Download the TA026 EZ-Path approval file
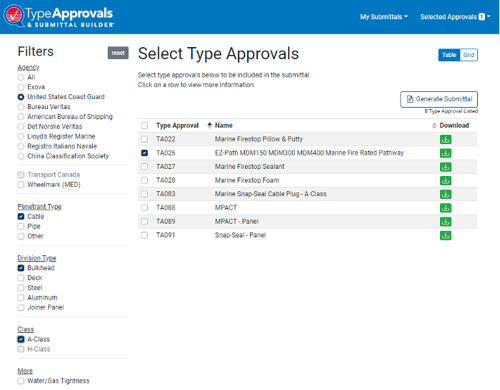500x390 pixels. [x=445, y=153]
